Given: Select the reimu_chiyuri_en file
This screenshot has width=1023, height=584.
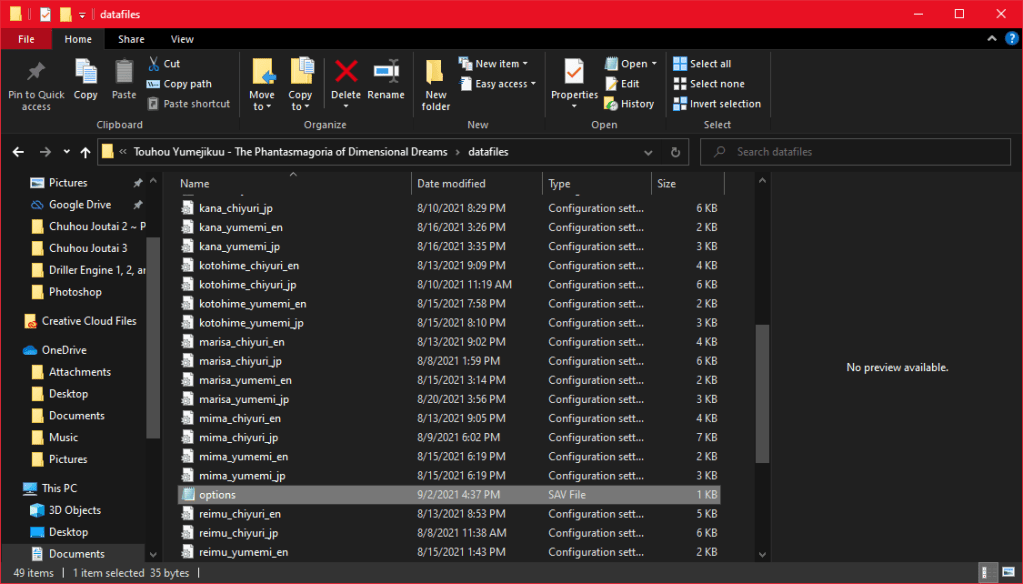Looking at the screenshot, I should tap(239, 514).
